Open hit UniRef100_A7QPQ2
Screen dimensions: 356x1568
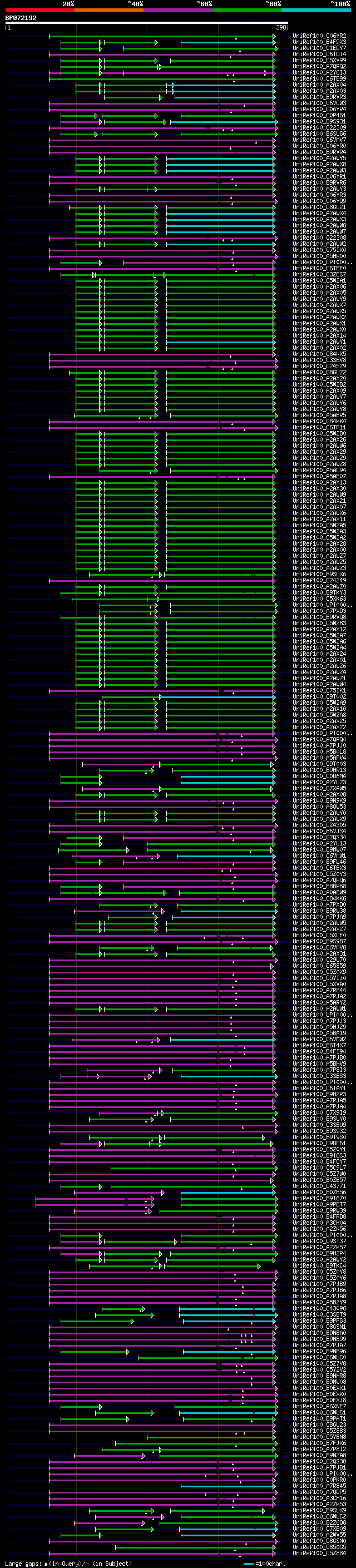point(319,66)
